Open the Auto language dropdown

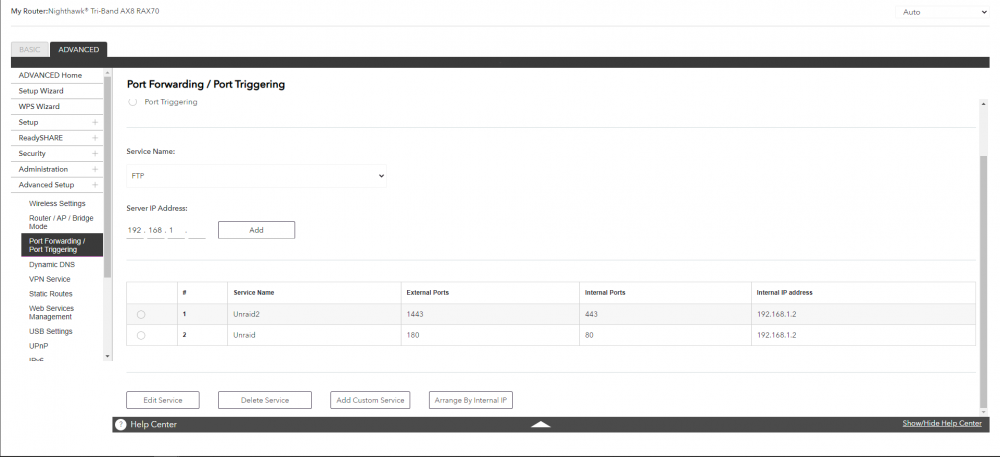942,12
